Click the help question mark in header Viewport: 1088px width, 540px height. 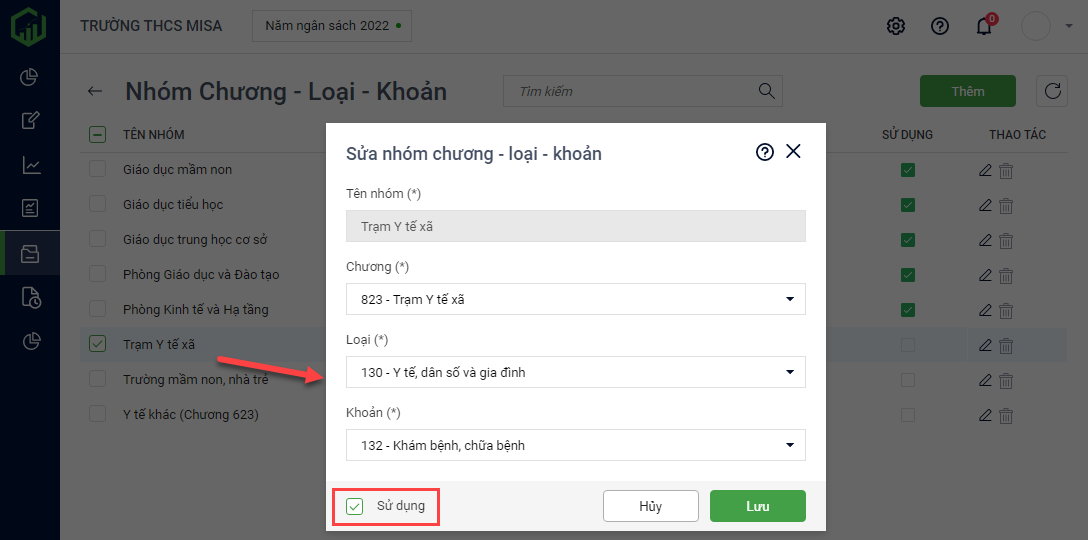[x=940, y=26]
